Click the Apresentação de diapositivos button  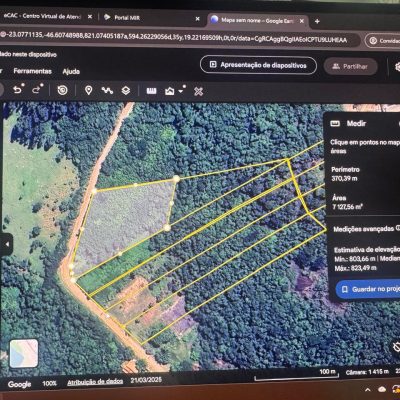[x=258, y=65]
